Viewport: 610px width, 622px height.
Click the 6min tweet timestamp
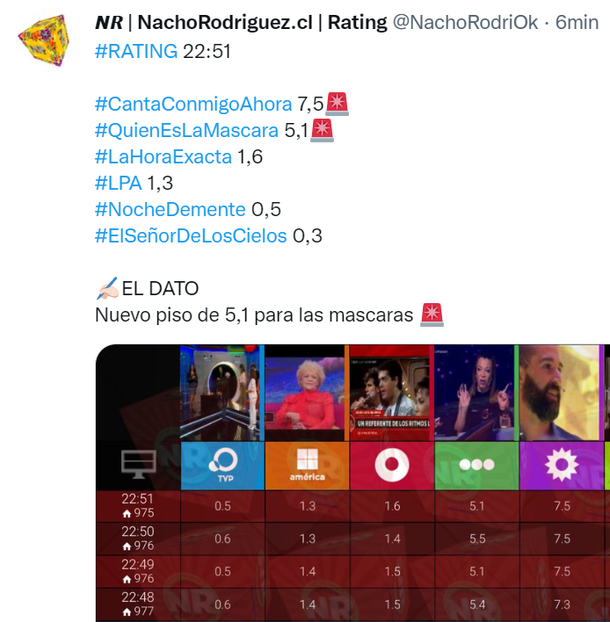click(577, 23)
